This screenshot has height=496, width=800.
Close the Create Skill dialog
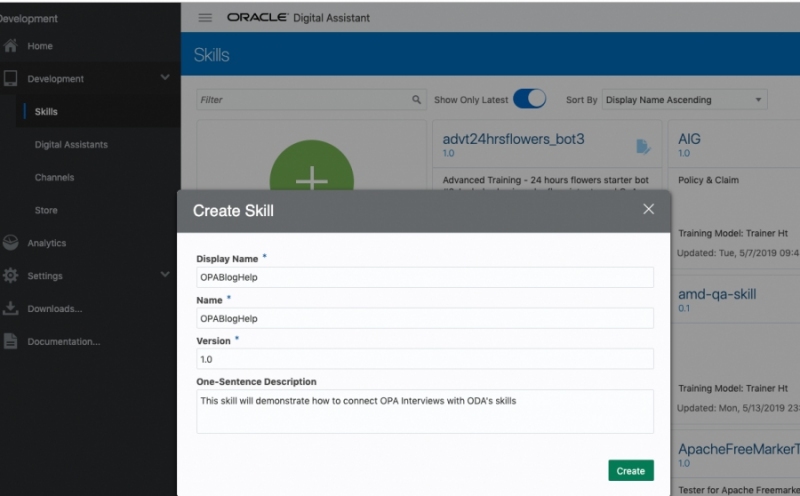tap(648, 209)
